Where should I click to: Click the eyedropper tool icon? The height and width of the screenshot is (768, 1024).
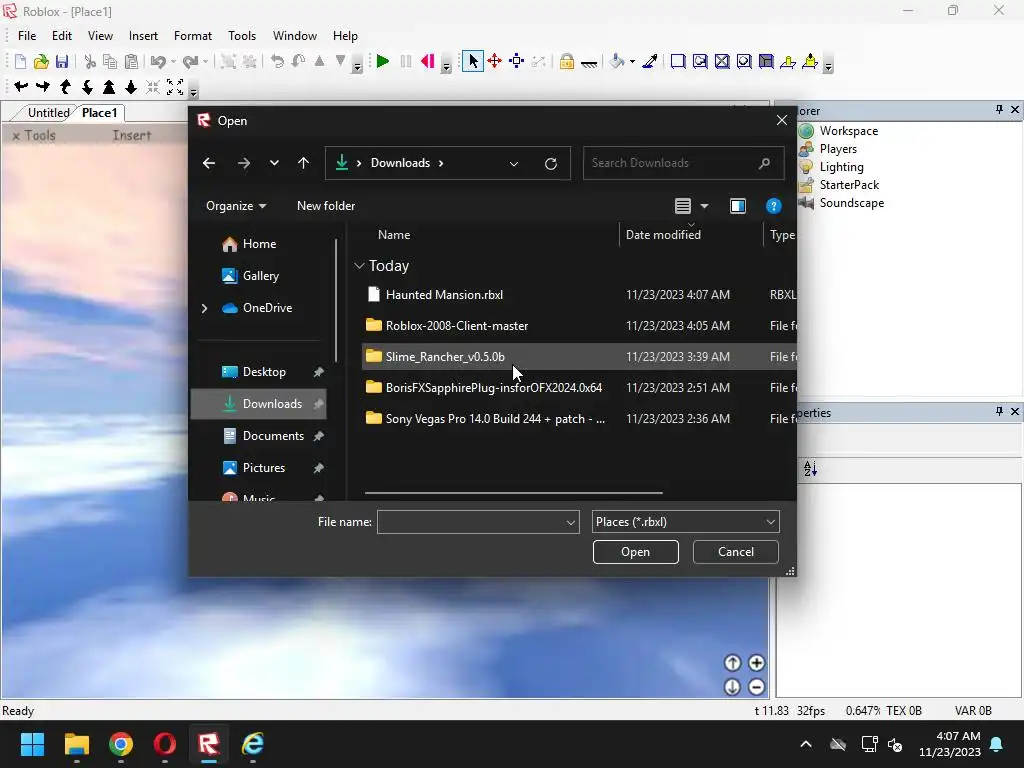pyautogui.click(x=650, y=61)
